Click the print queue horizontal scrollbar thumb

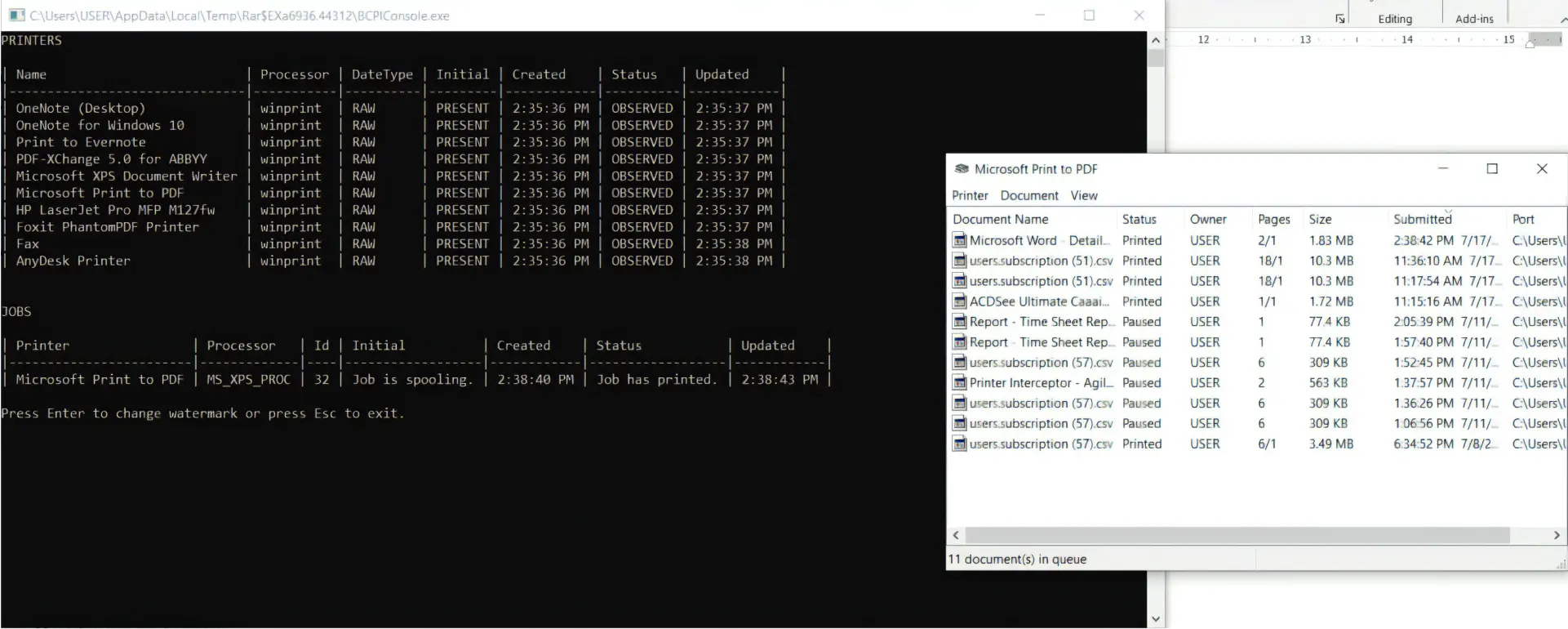pyautogui.click(x=1237, y=536)
